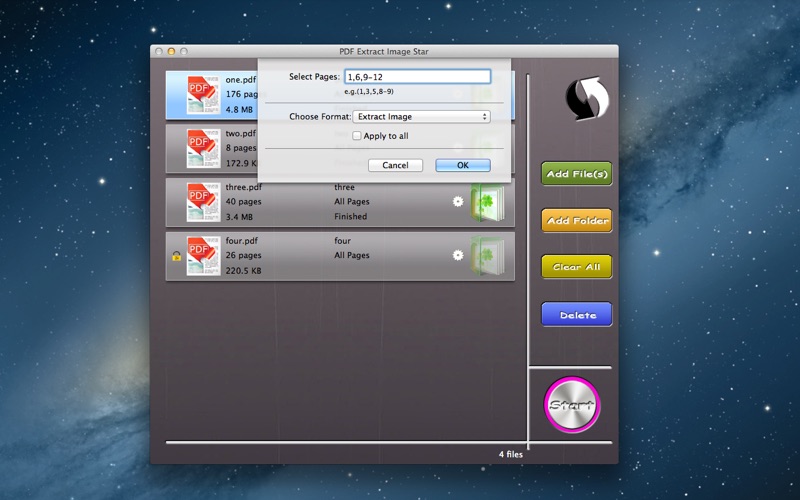Click 'All Pages' in four.pdf row

(x=352, y=255)
